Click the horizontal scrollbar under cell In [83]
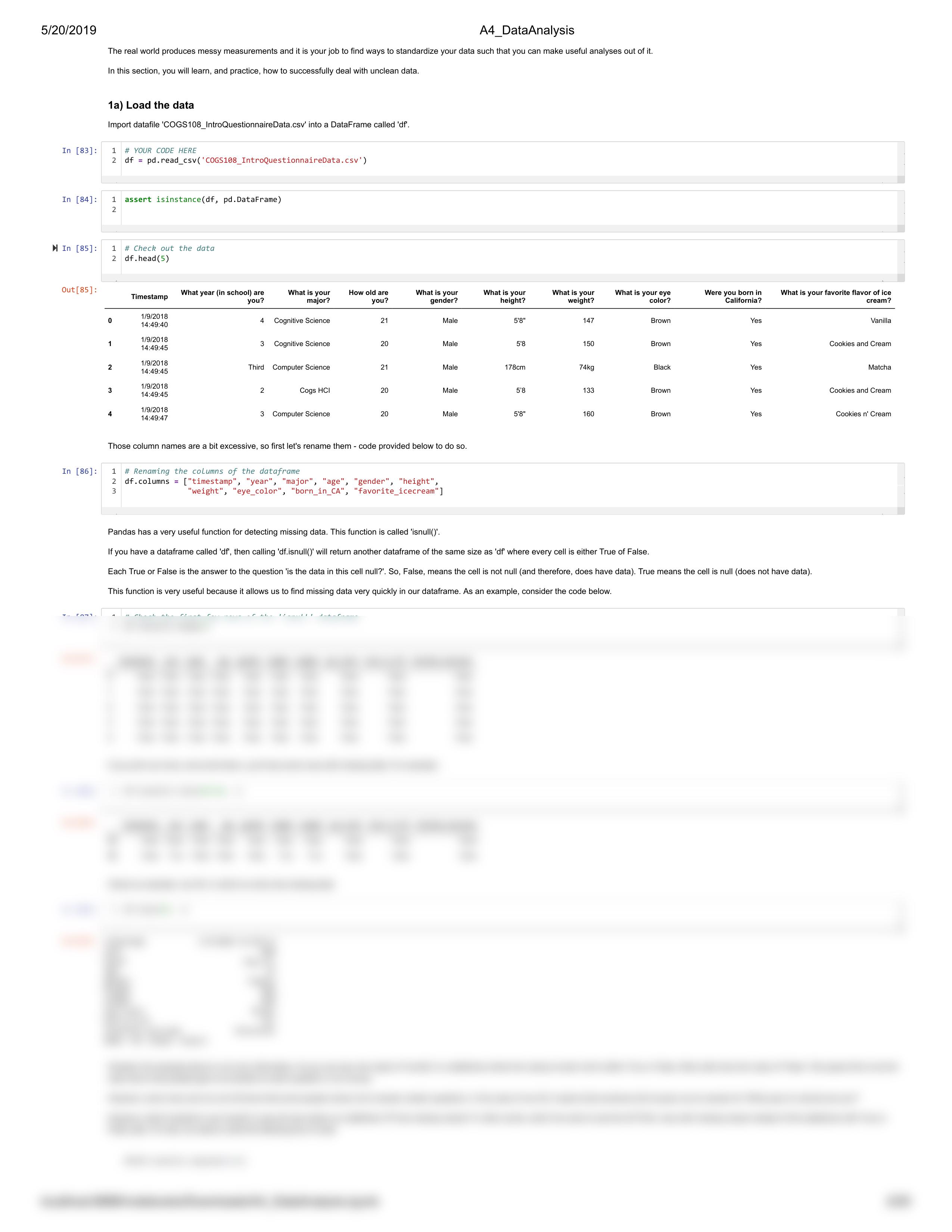Screen dimensions: 952x1232 pyautogui.click(x=499, y=179)
